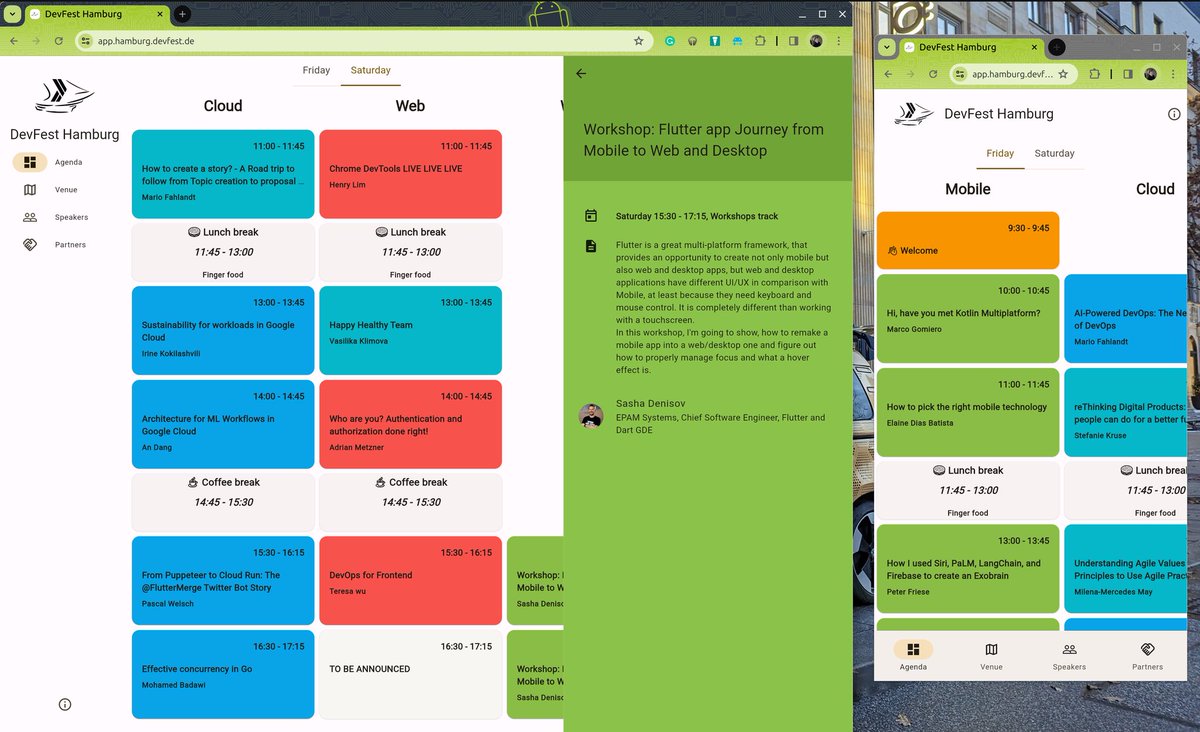The width and height of the screenshot is (1200, 732).
Task: Click the large window's address bar URL
Action: 146,41
